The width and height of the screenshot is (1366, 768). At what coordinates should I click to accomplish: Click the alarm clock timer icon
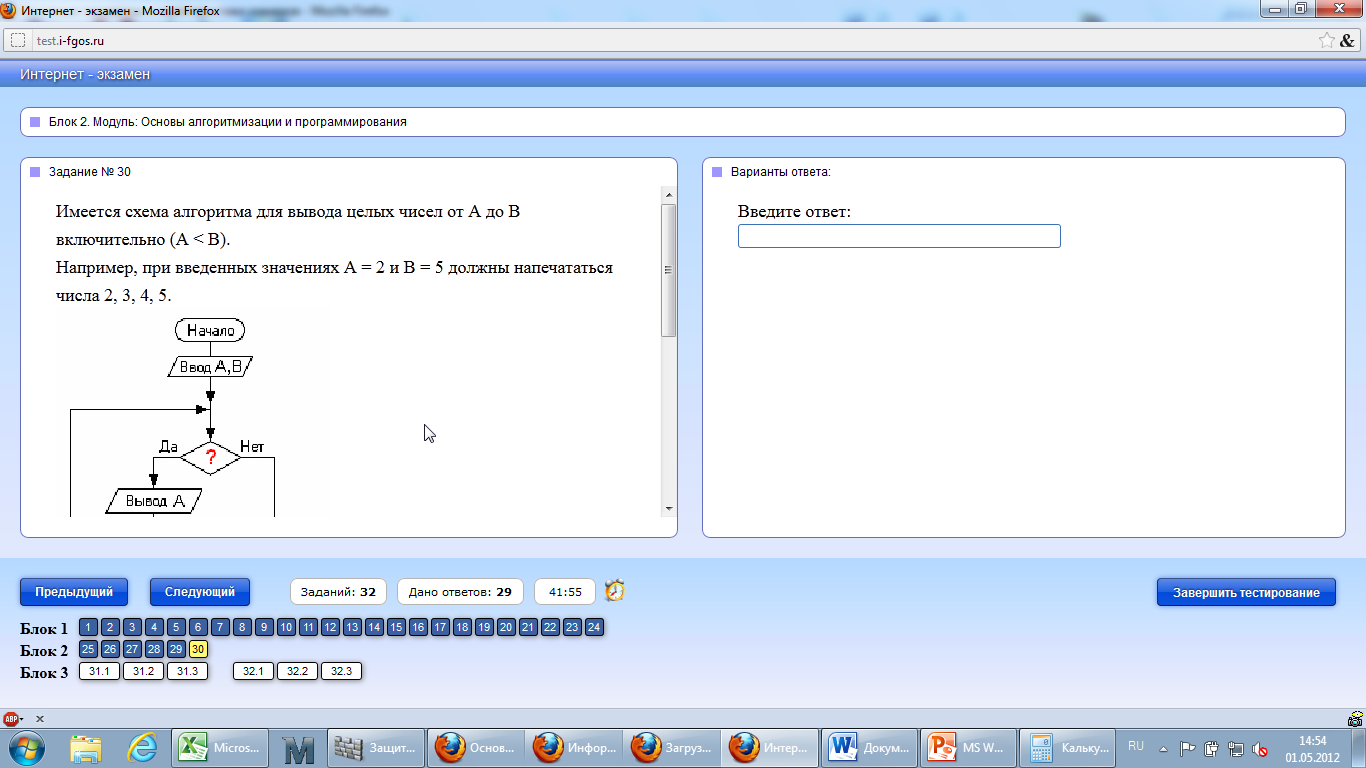point(615,591)
